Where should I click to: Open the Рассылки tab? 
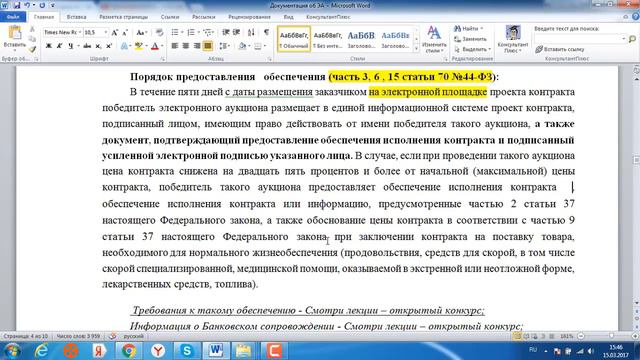[x=203, y=17]
